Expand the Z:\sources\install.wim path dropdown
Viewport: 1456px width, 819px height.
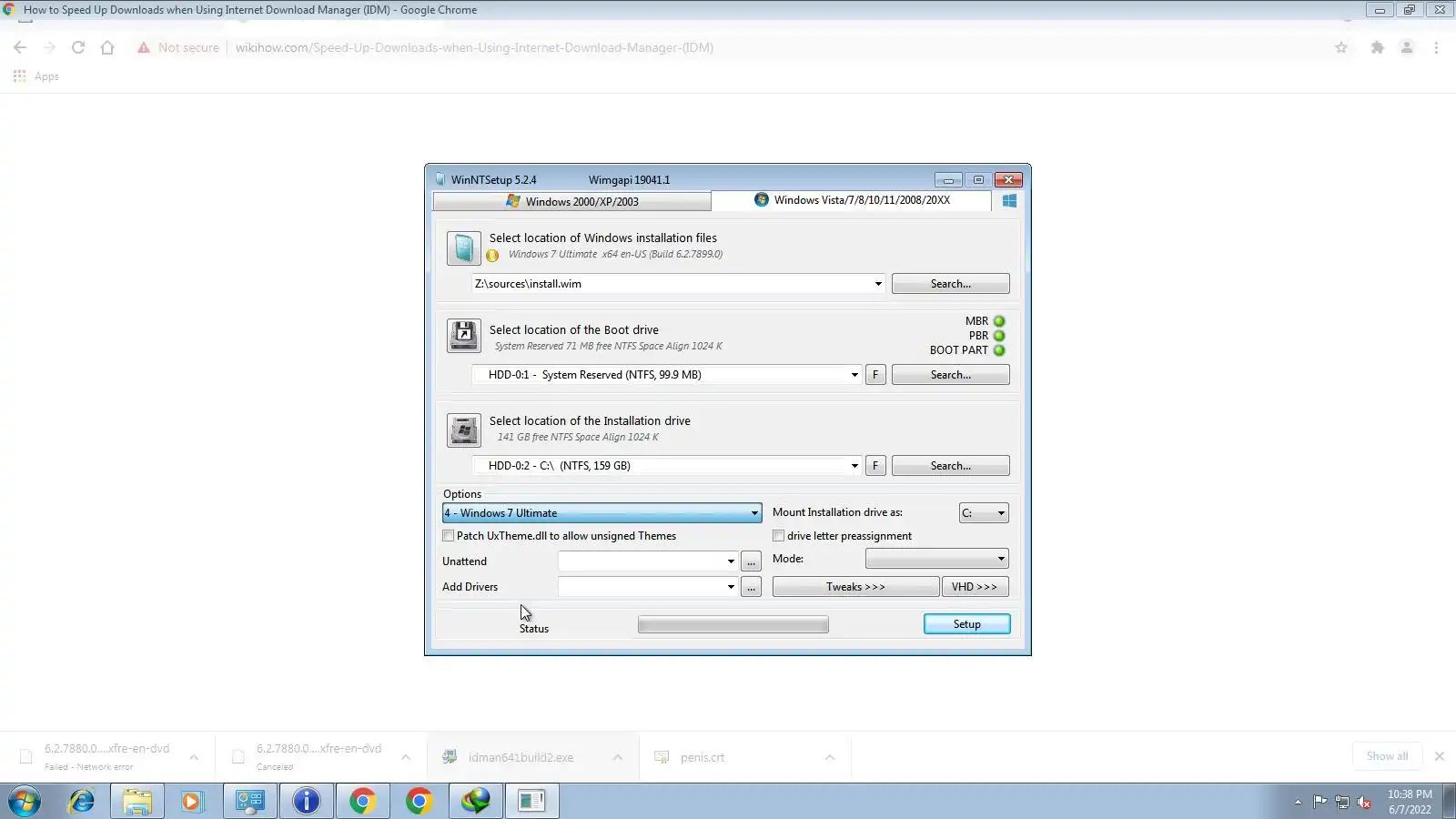(878, 284)
